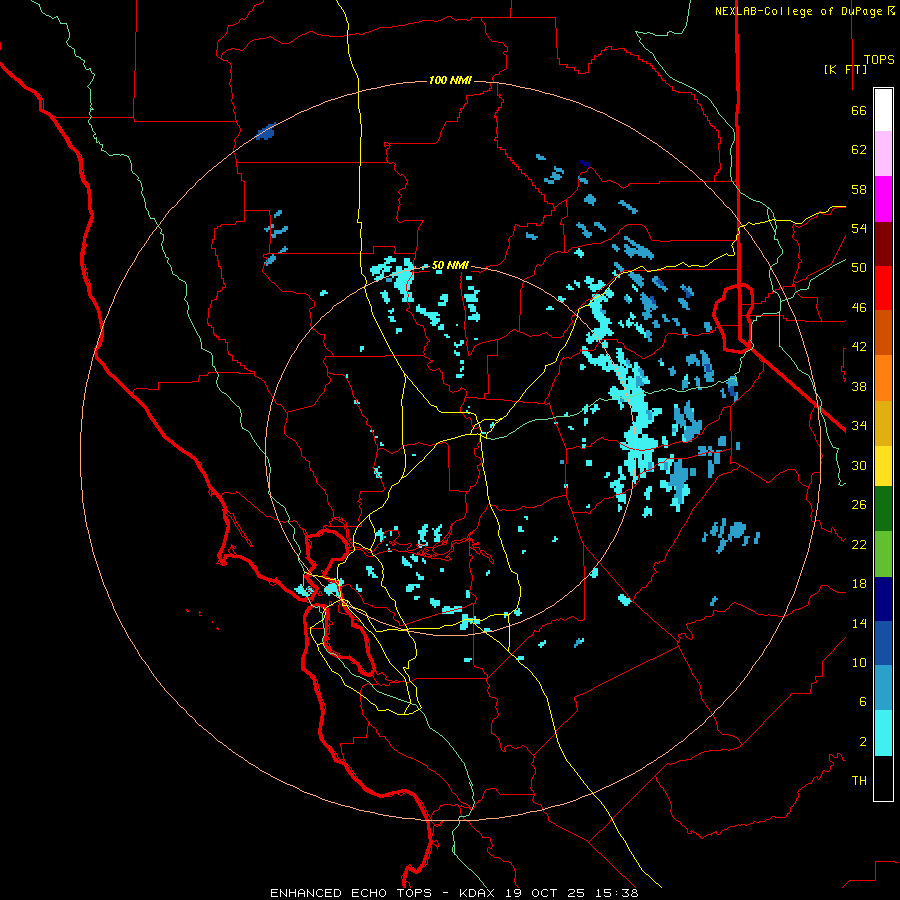The image size is (900, 900).
Task: Click the light pink legend swatch
Action: click(883, 154)
